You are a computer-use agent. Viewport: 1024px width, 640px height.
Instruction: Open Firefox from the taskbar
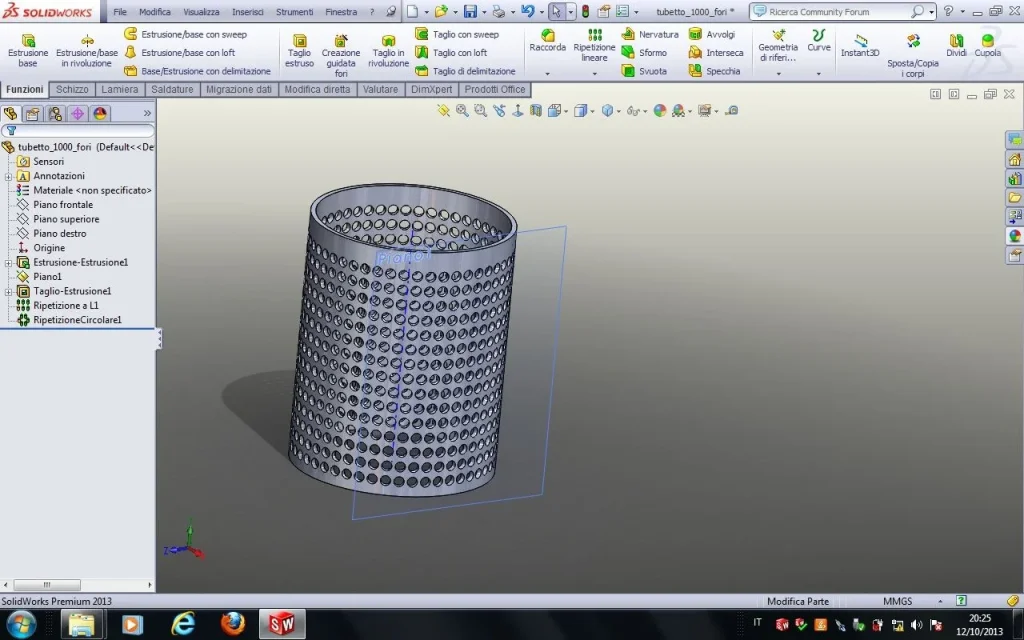[232, 624]
